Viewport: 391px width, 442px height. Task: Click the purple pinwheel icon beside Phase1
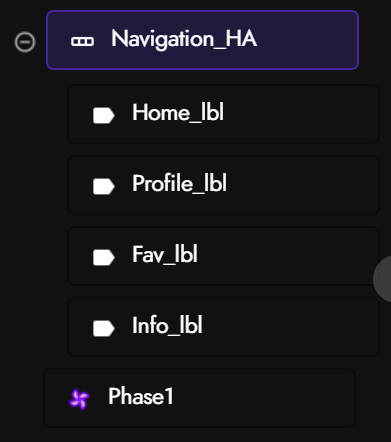tap(79, 399)
